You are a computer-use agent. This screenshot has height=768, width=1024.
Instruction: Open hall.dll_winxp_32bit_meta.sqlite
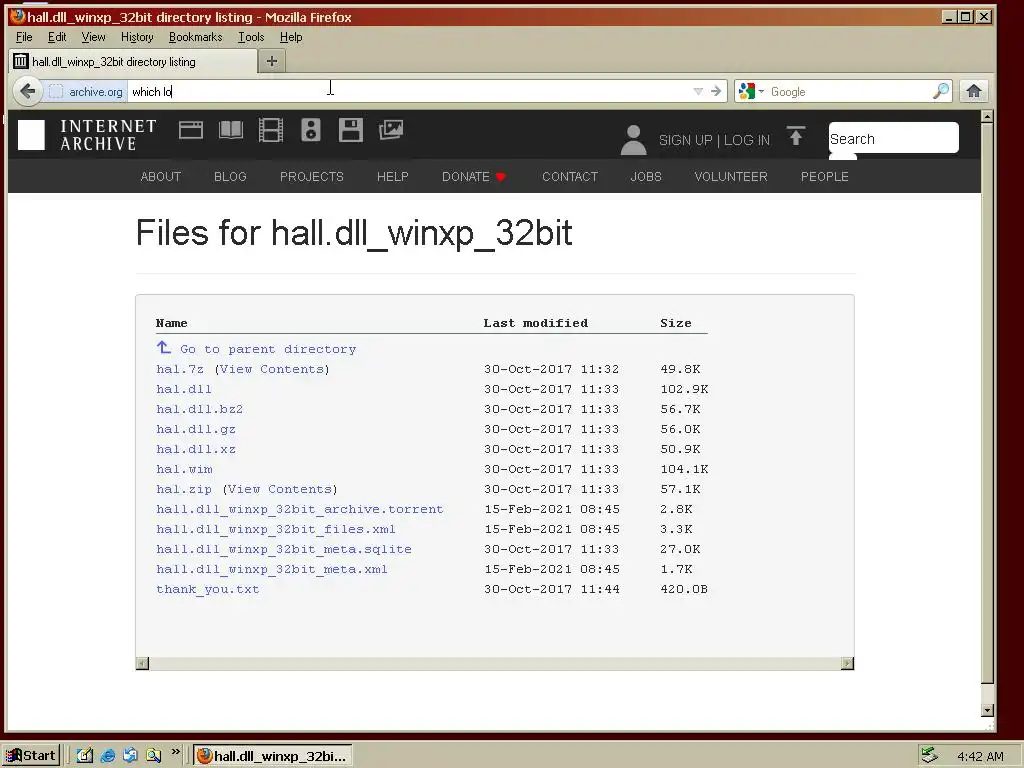click(283, 549)
